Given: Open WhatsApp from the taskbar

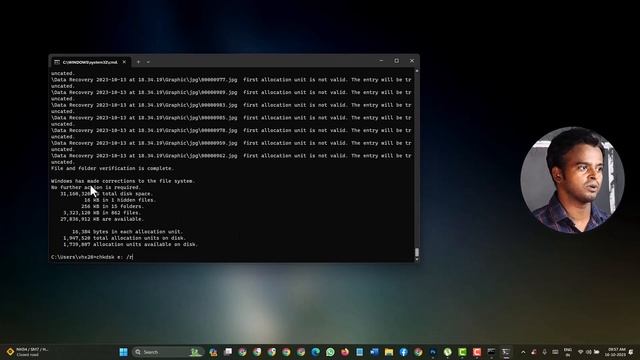Looking at the screenshot, I should tap(330, 352).
